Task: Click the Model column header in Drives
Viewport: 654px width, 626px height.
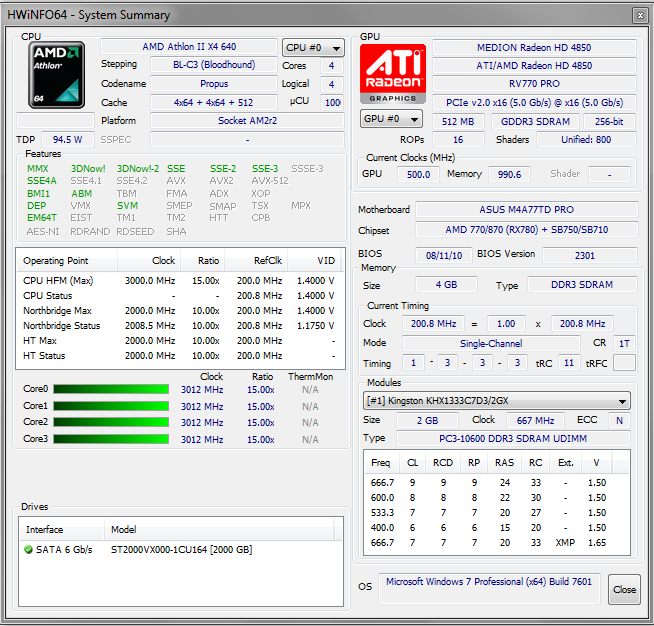Action: coord(219,530)
